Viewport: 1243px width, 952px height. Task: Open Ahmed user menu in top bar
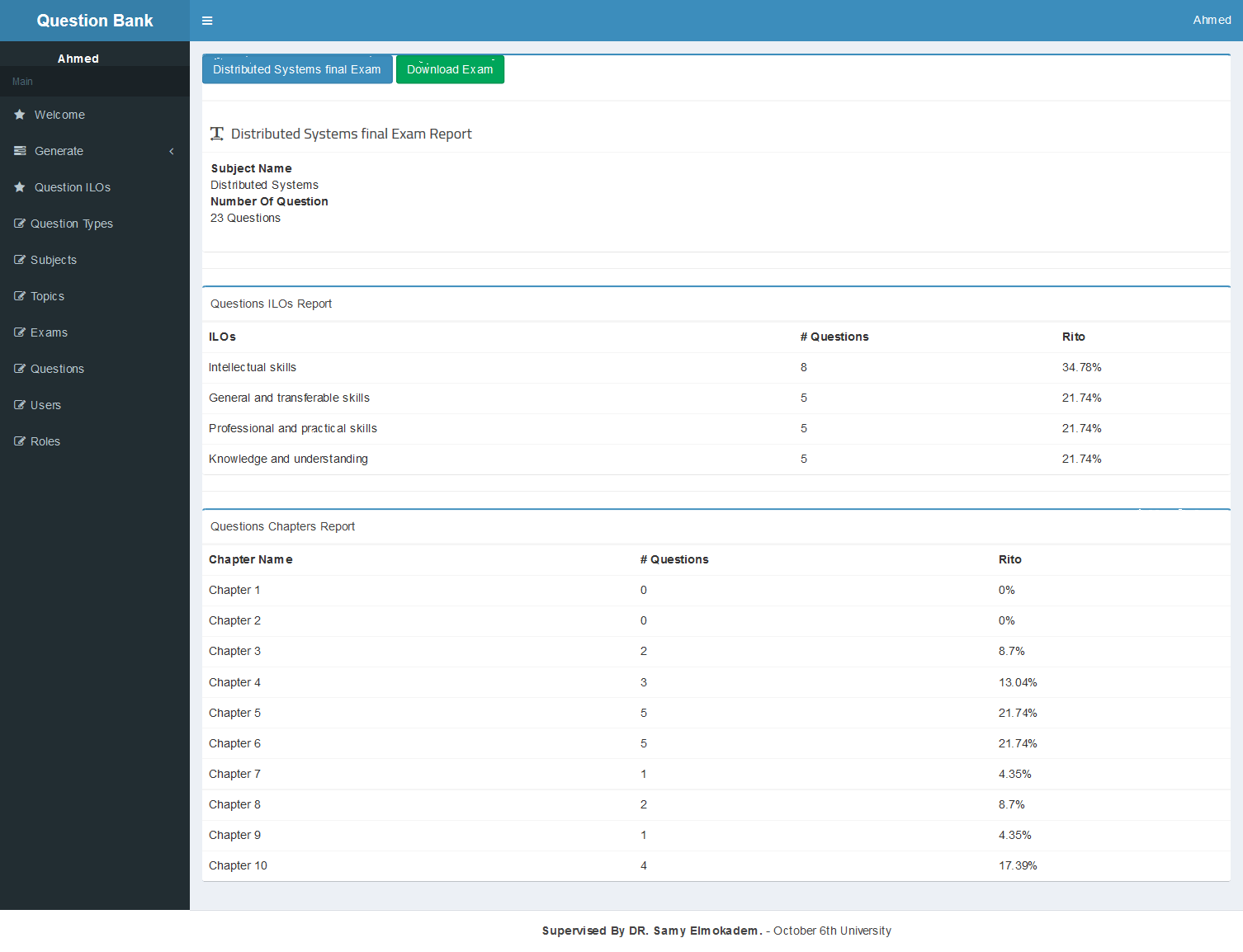pos(1212,20)
